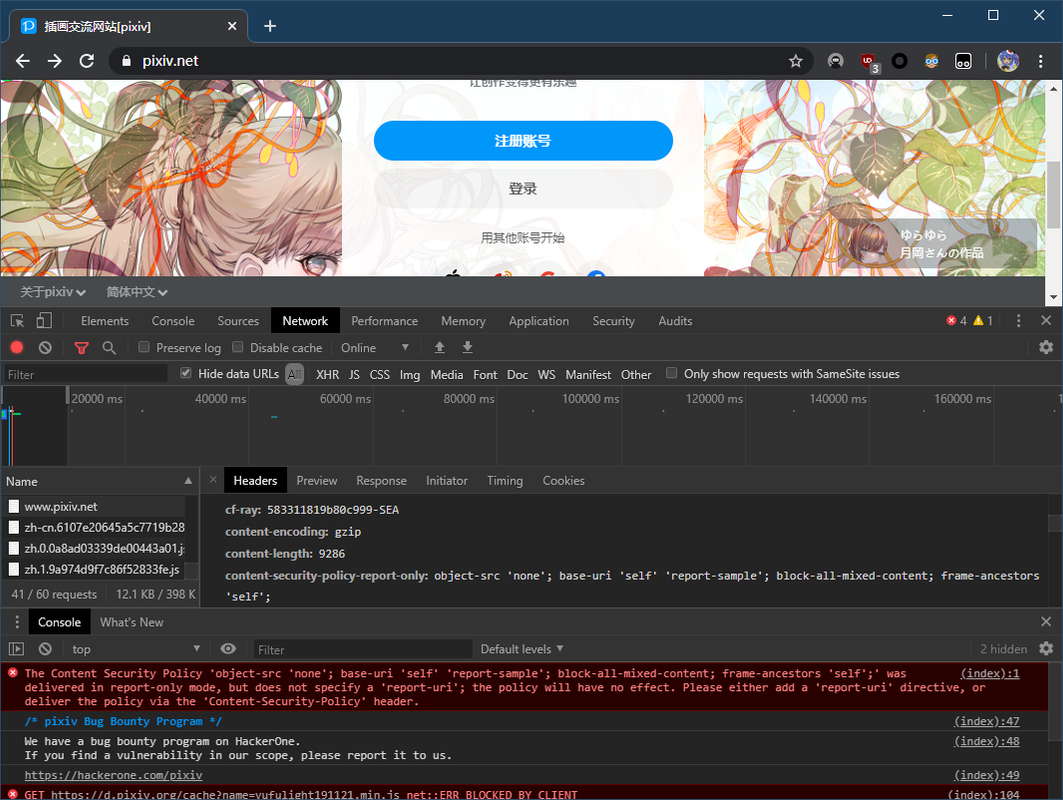Uncheck Hide data URLs
The height and width of the screenshot is (800, 1063).
pos(186,373)
